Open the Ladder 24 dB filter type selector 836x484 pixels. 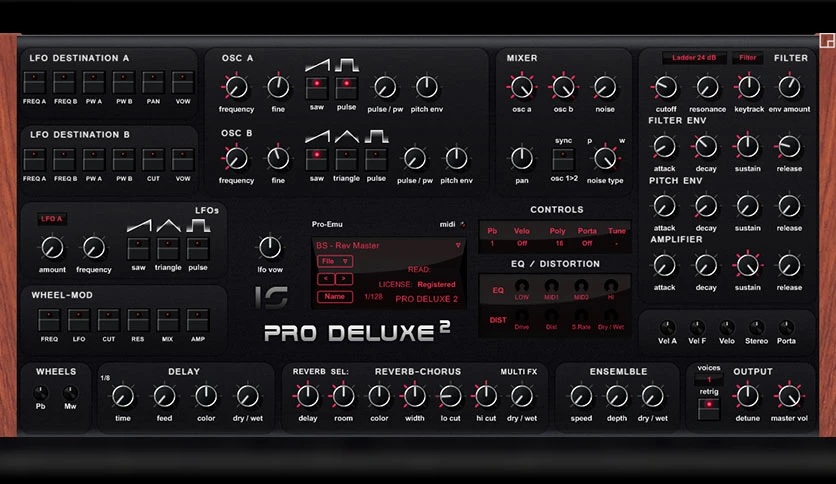coord(694,58)
